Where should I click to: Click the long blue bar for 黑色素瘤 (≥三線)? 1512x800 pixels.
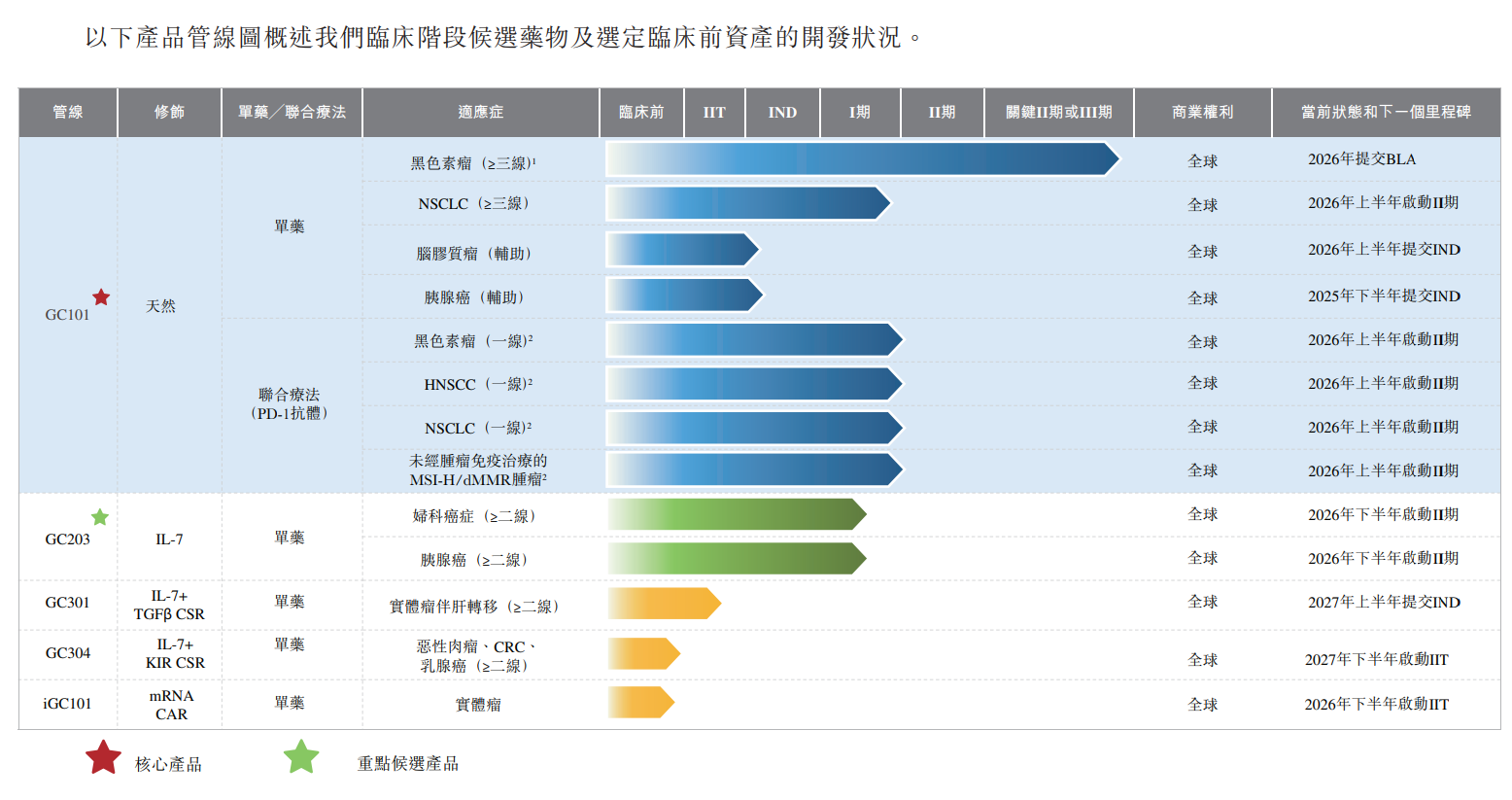tap(862, 159)
